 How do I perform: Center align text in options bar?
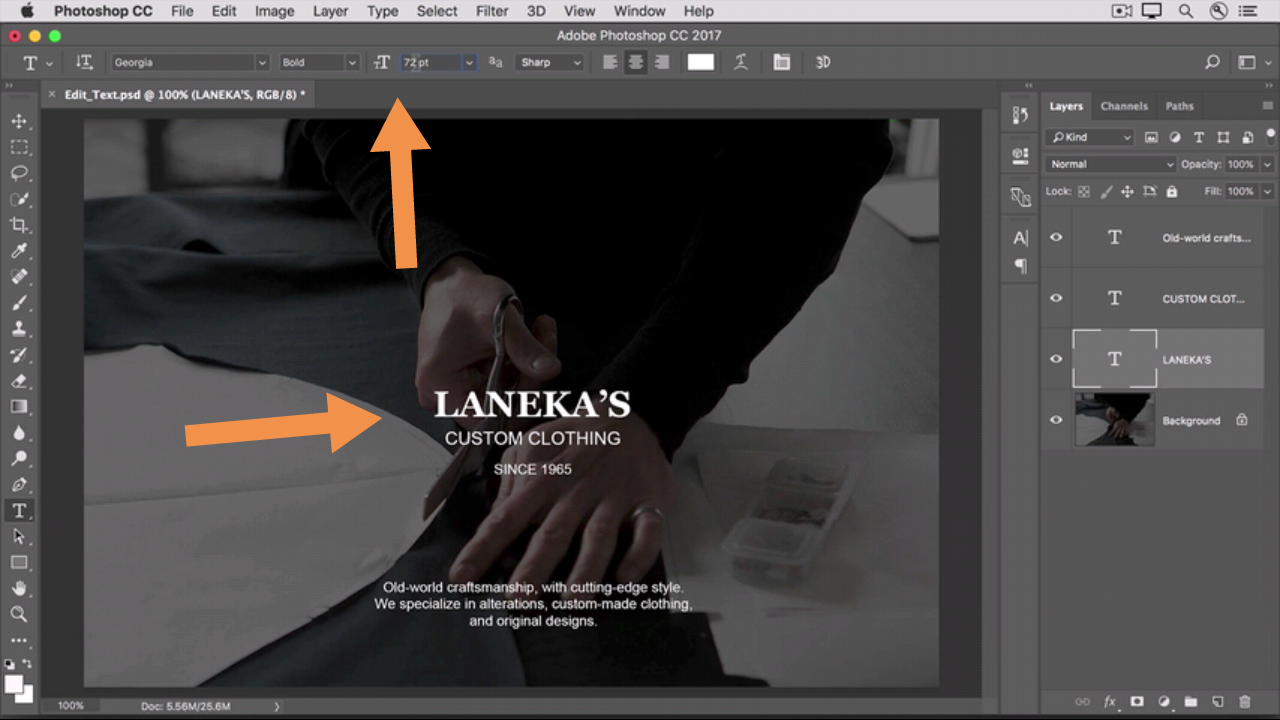(x=635, y=62)
